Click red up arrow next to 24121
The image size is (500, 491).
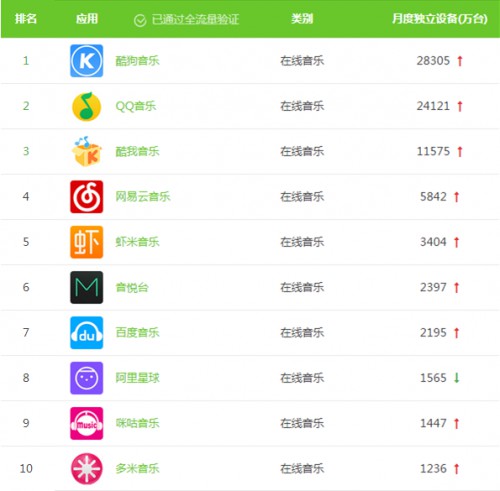tap(460, 106)
